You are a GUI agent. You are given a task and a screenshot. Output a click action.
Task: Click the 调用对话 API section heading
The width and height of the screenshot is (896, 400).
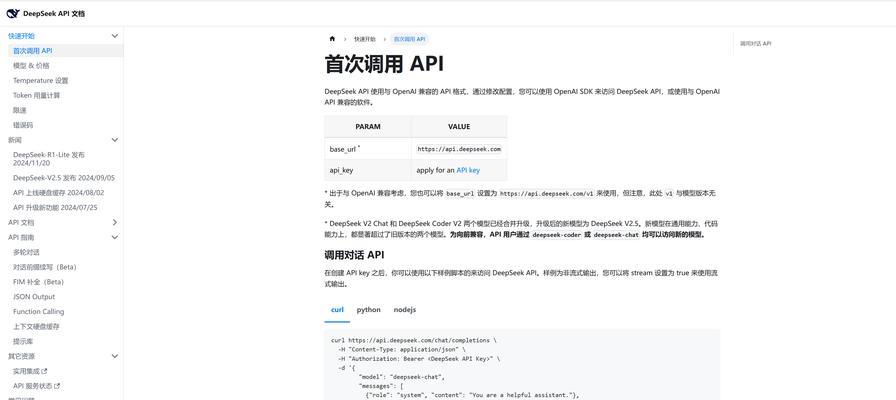[354, 254]
